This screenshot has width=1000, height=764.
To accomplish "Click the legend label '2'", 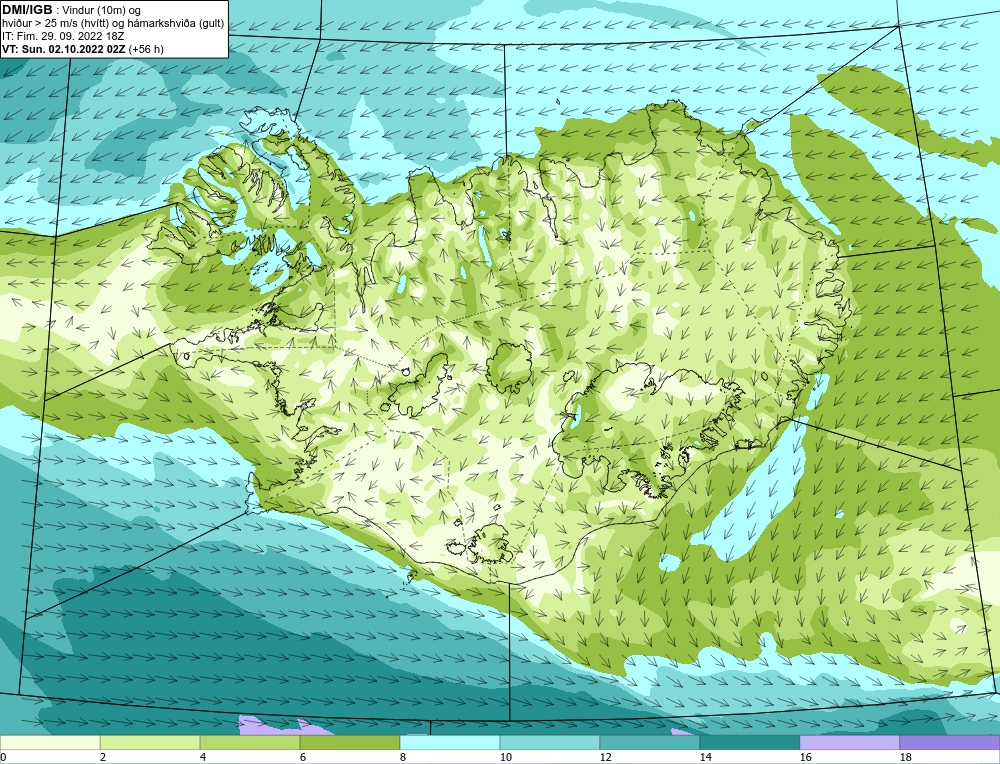I will click(104, 757).
